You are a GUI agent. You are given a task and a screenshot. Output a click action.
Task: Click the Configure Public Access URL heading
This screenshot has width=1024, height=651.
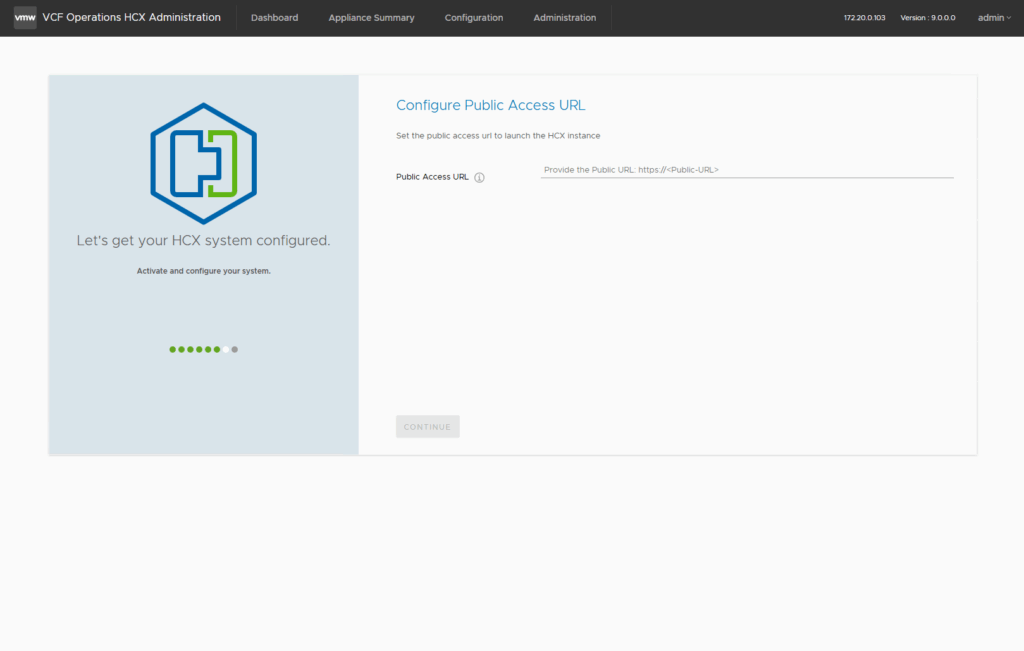(490, 105)
